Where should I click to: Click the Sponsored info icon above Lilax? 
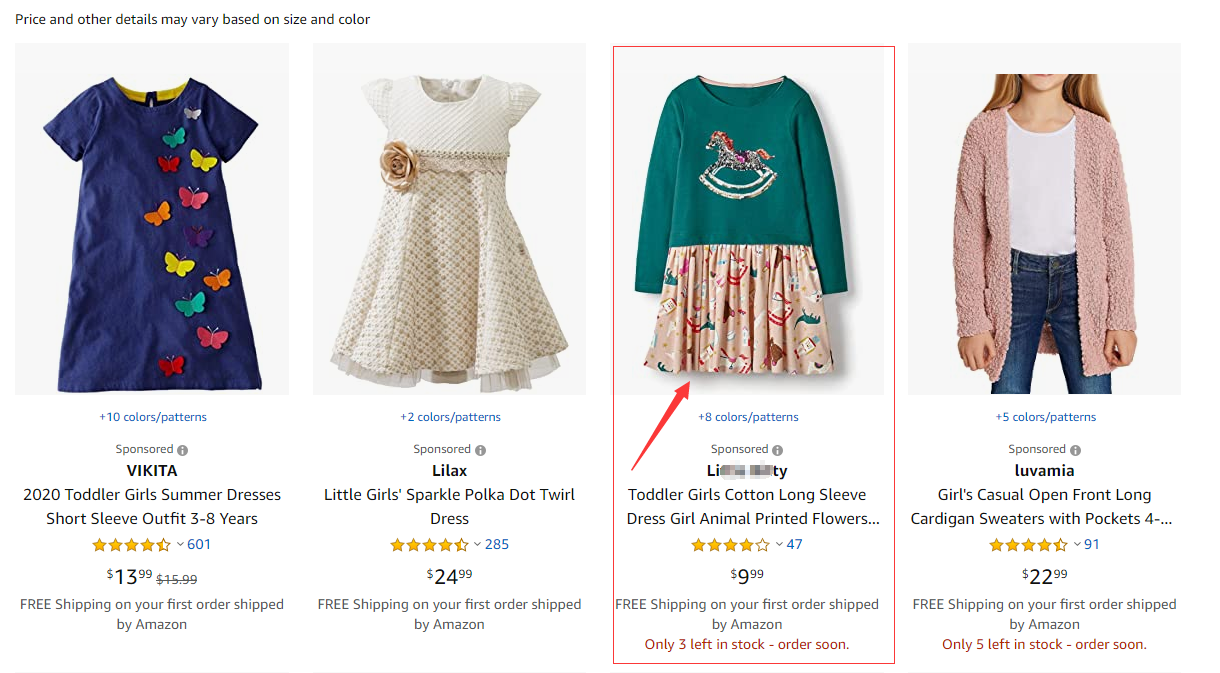pos(480,450)
